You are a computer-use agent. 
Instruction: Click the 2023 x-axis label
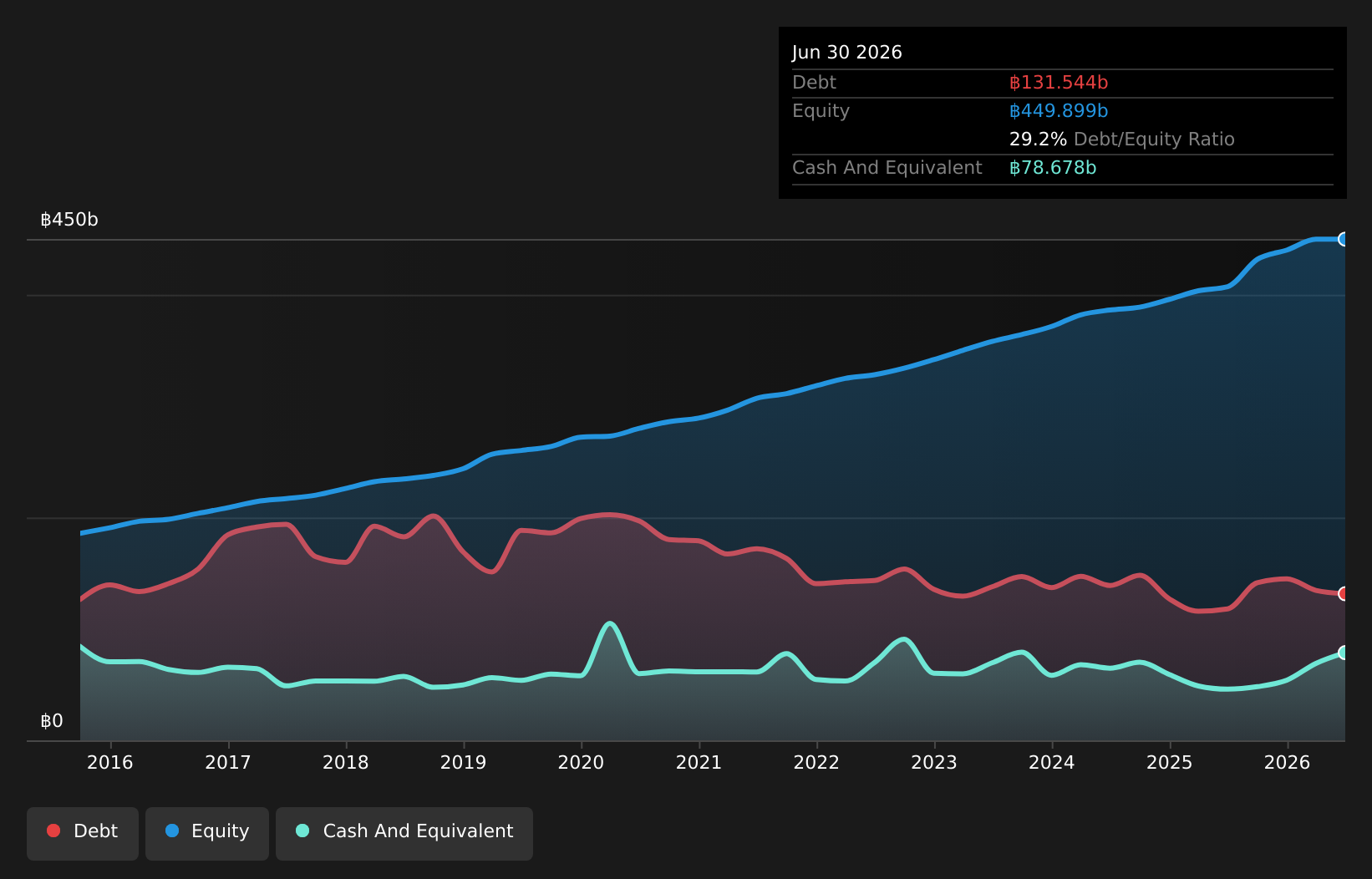(x=934, y=762)
